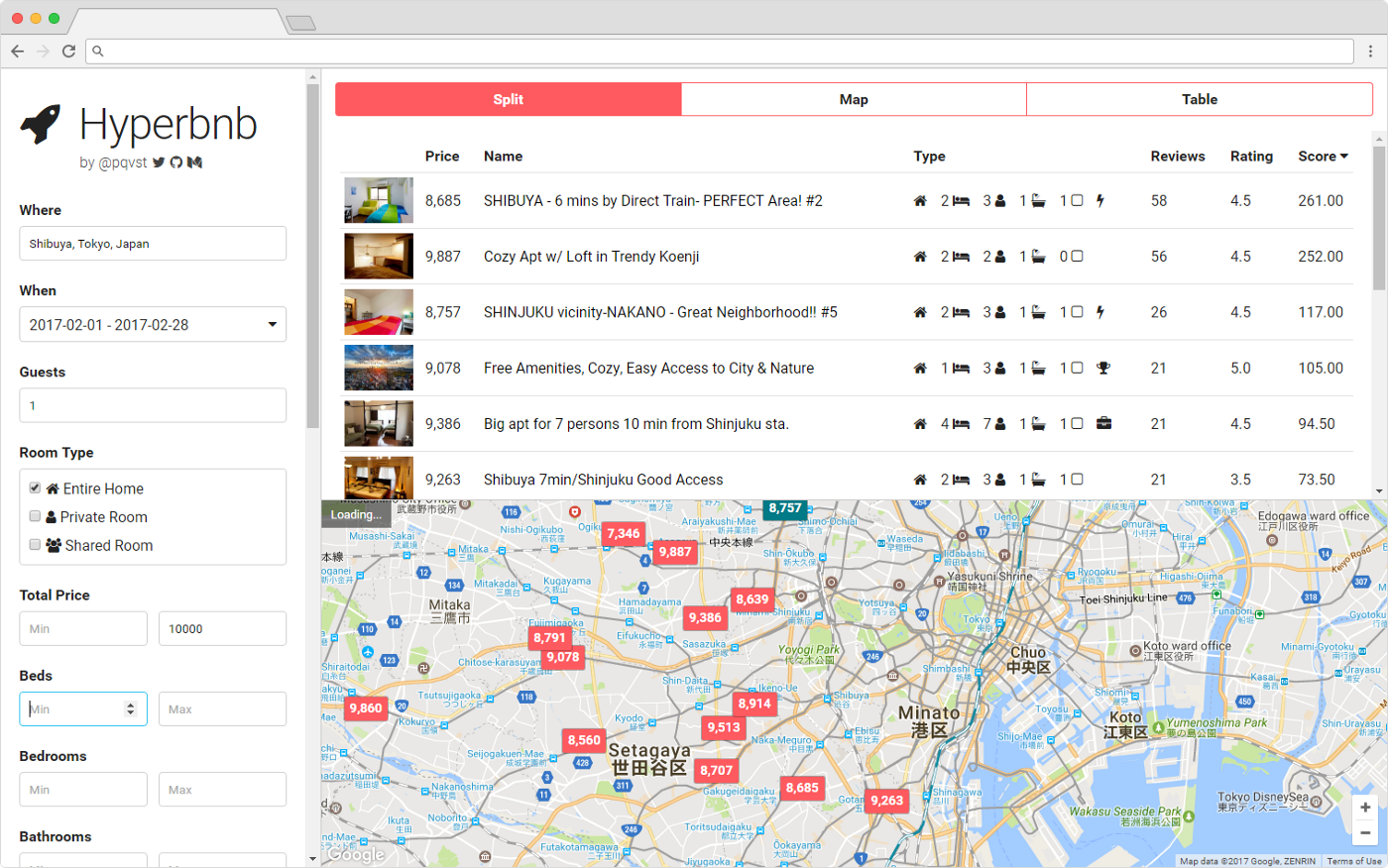
Task: Open 'Shibuya 7min/Shinjuku Good Access' listing
Action: tap(603, 480)
